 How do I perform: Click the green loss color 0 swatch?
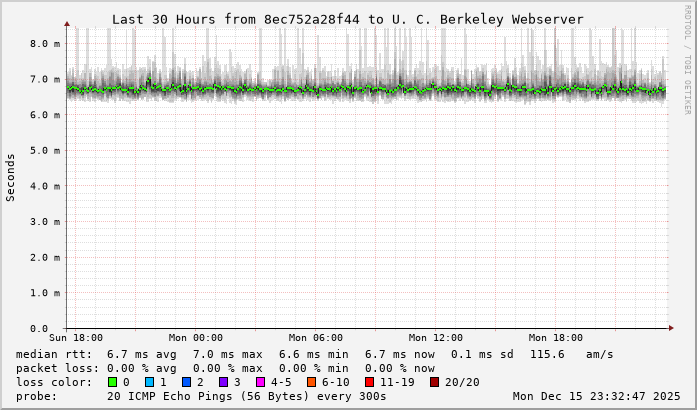point(112,382)
